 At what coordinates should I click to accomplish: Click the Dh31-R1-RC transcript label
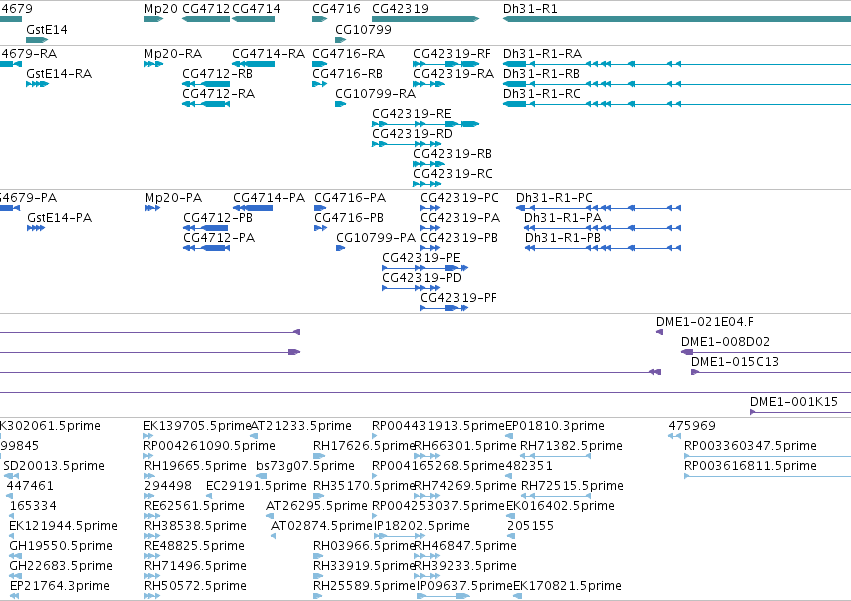(542, 94)
